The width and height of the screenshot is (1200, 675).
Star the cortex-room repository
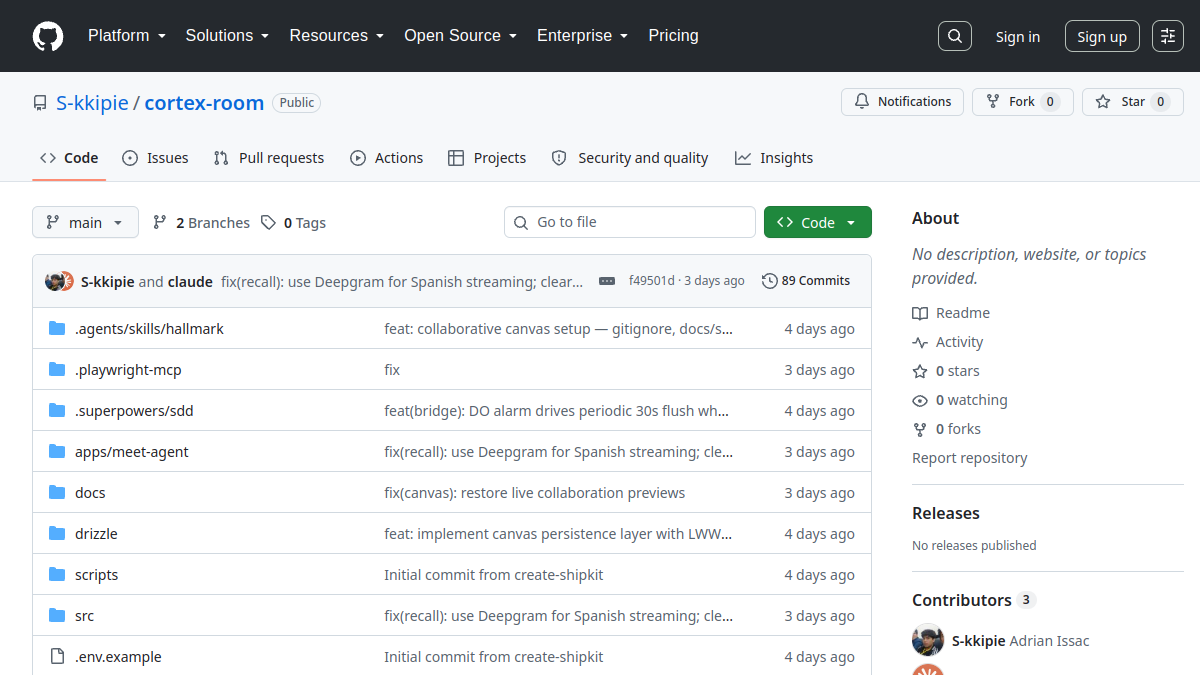click(1133, 102)
